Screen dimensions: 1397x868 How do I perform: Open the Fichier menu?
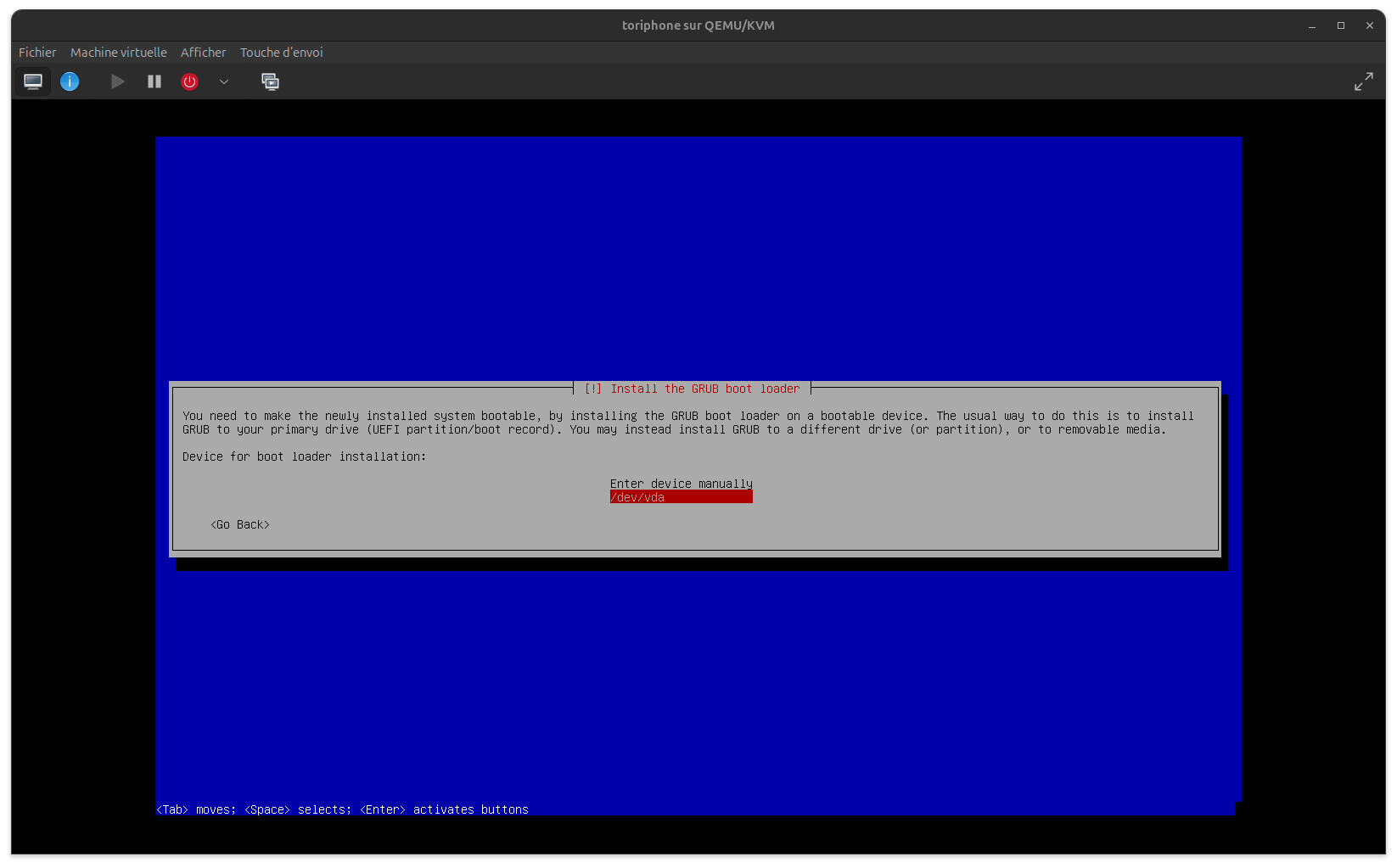[x=37, y=53]
